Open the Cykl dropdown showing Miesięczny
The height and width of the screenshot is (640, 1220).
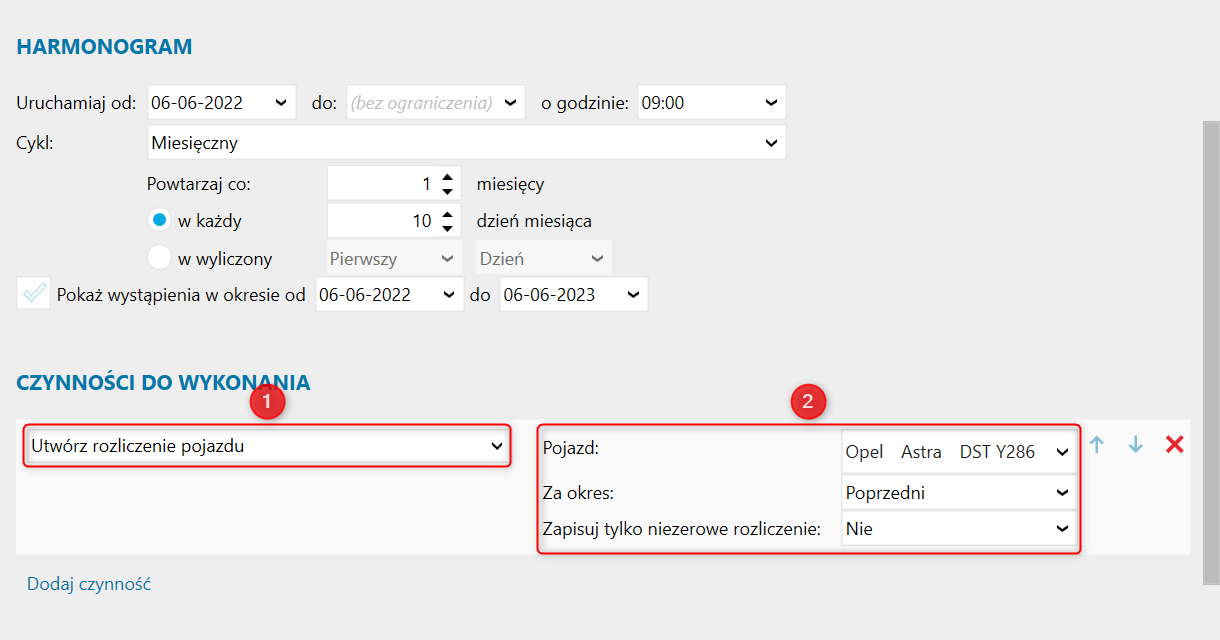pos(771,143)
